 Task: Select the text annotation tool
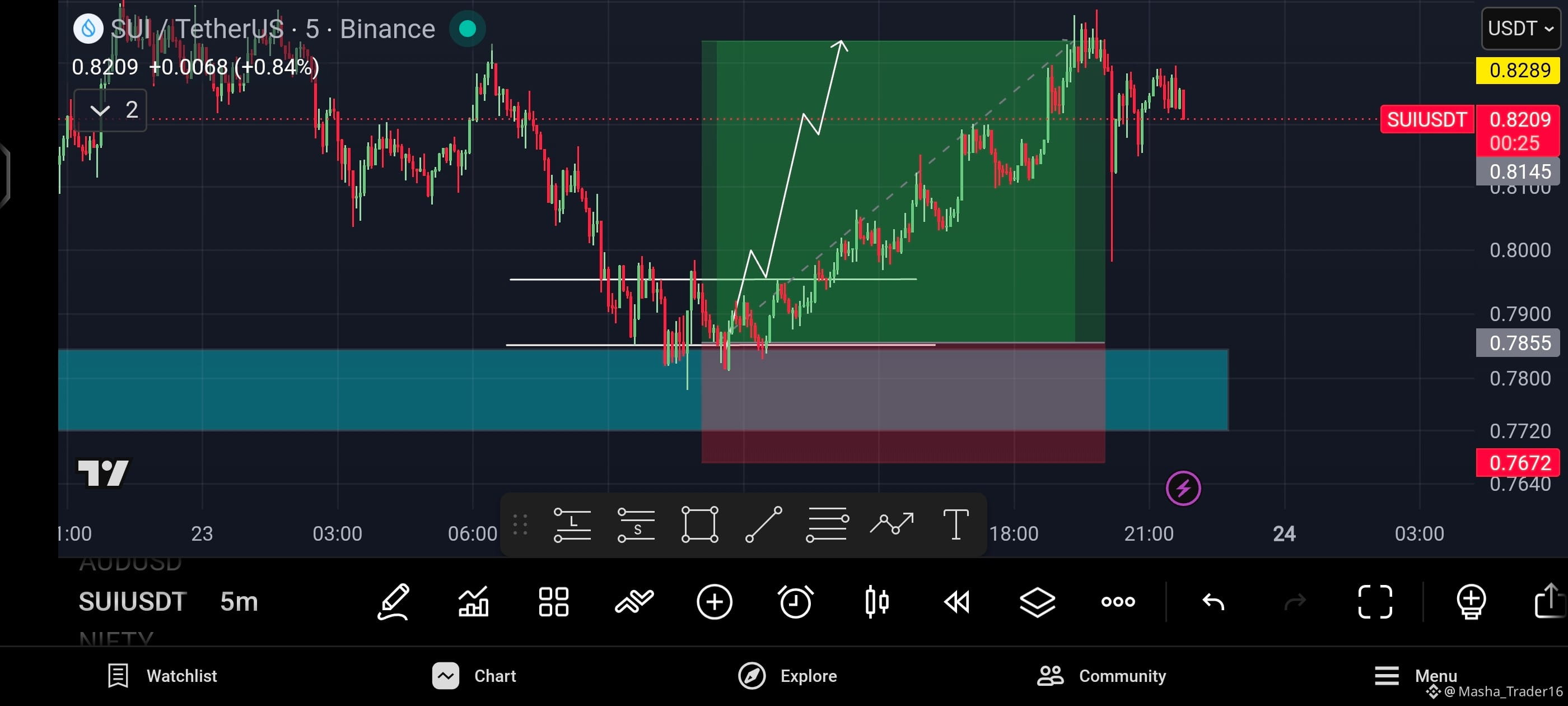(x=956, y=524)
